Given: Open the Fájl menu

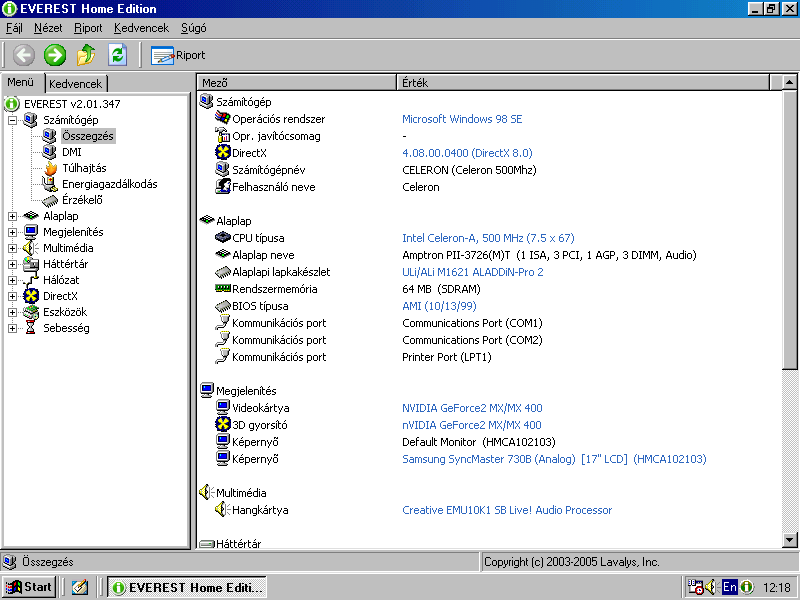Looking at the screenshot, I should tap(14, 28).
